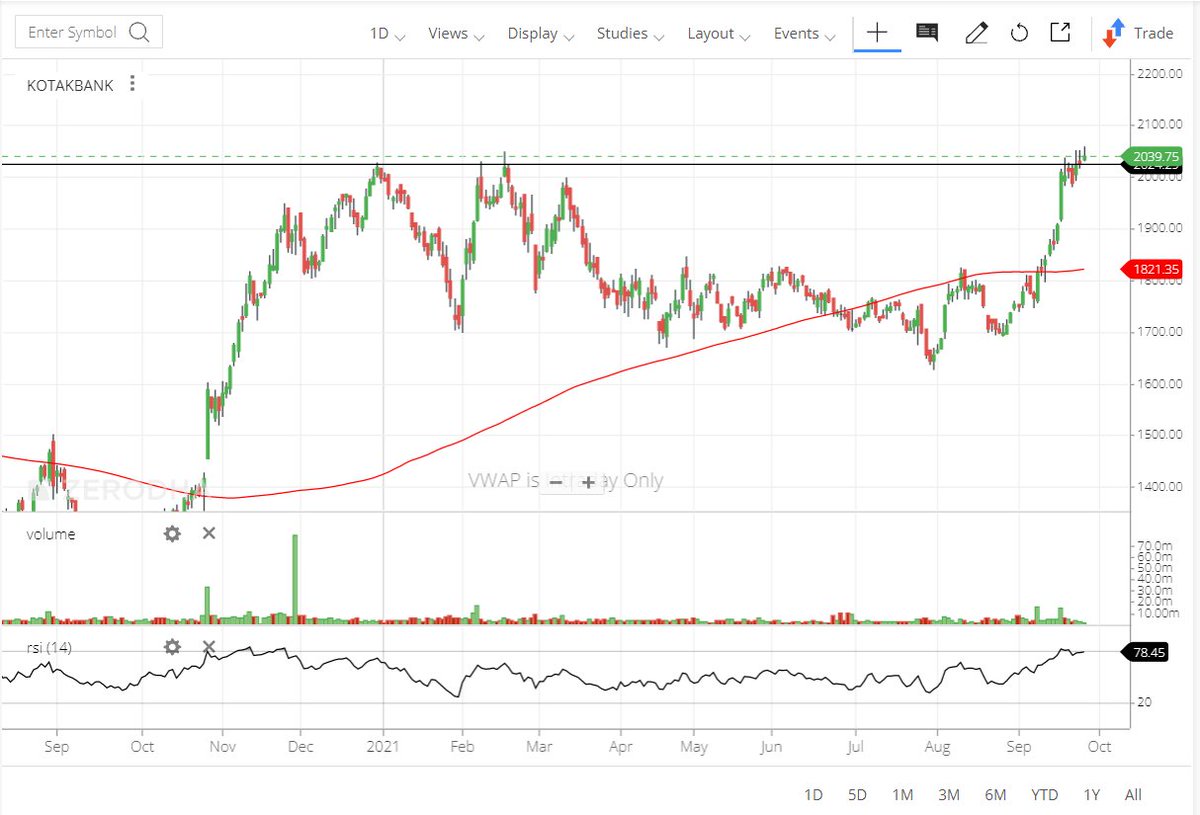The height and width of the screenshot is (815, 1200).
Task: Select the 6M range tab
Action: click(995, 795)
